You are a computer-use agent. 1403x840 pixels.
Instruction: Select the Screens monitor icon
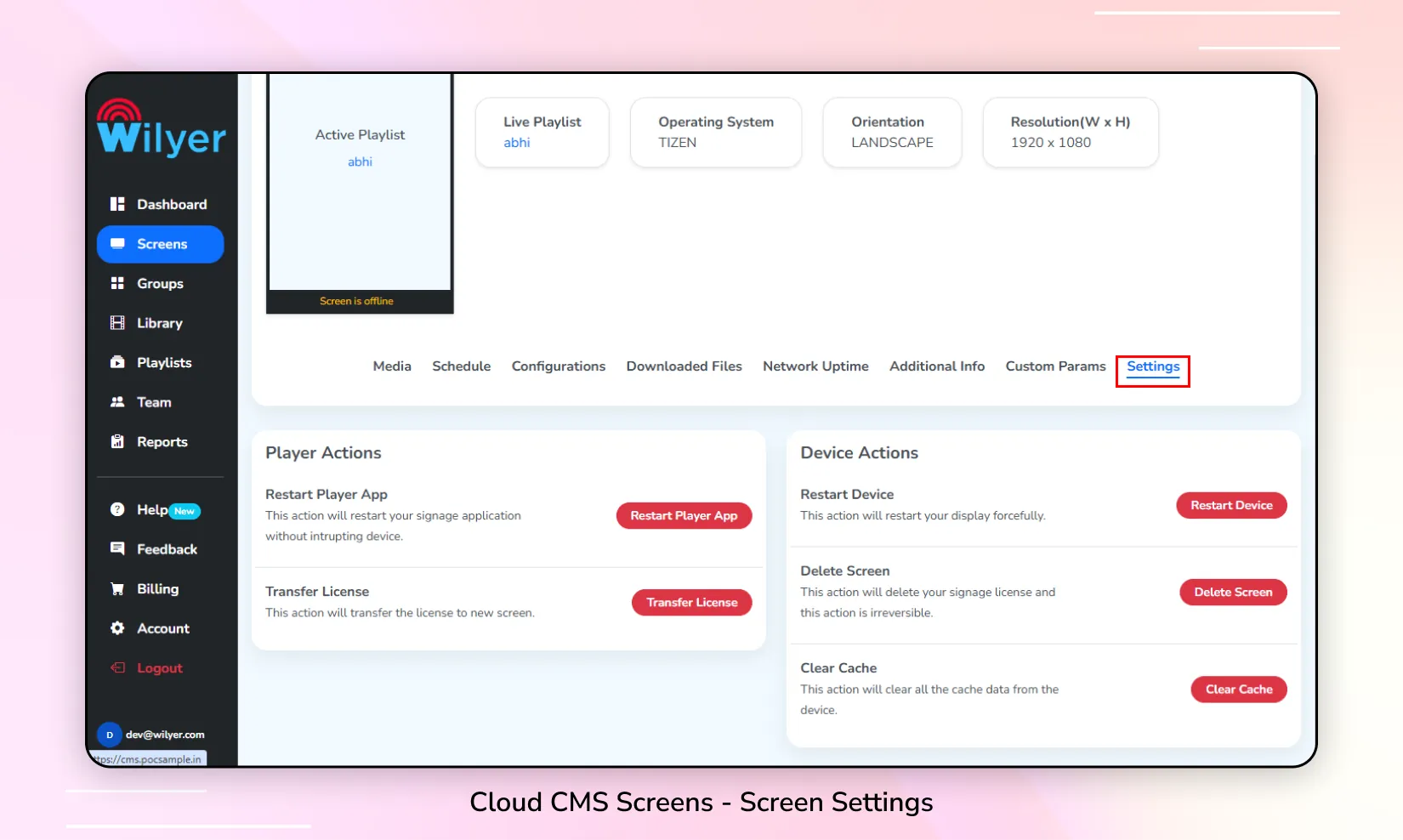coord(117,244)
